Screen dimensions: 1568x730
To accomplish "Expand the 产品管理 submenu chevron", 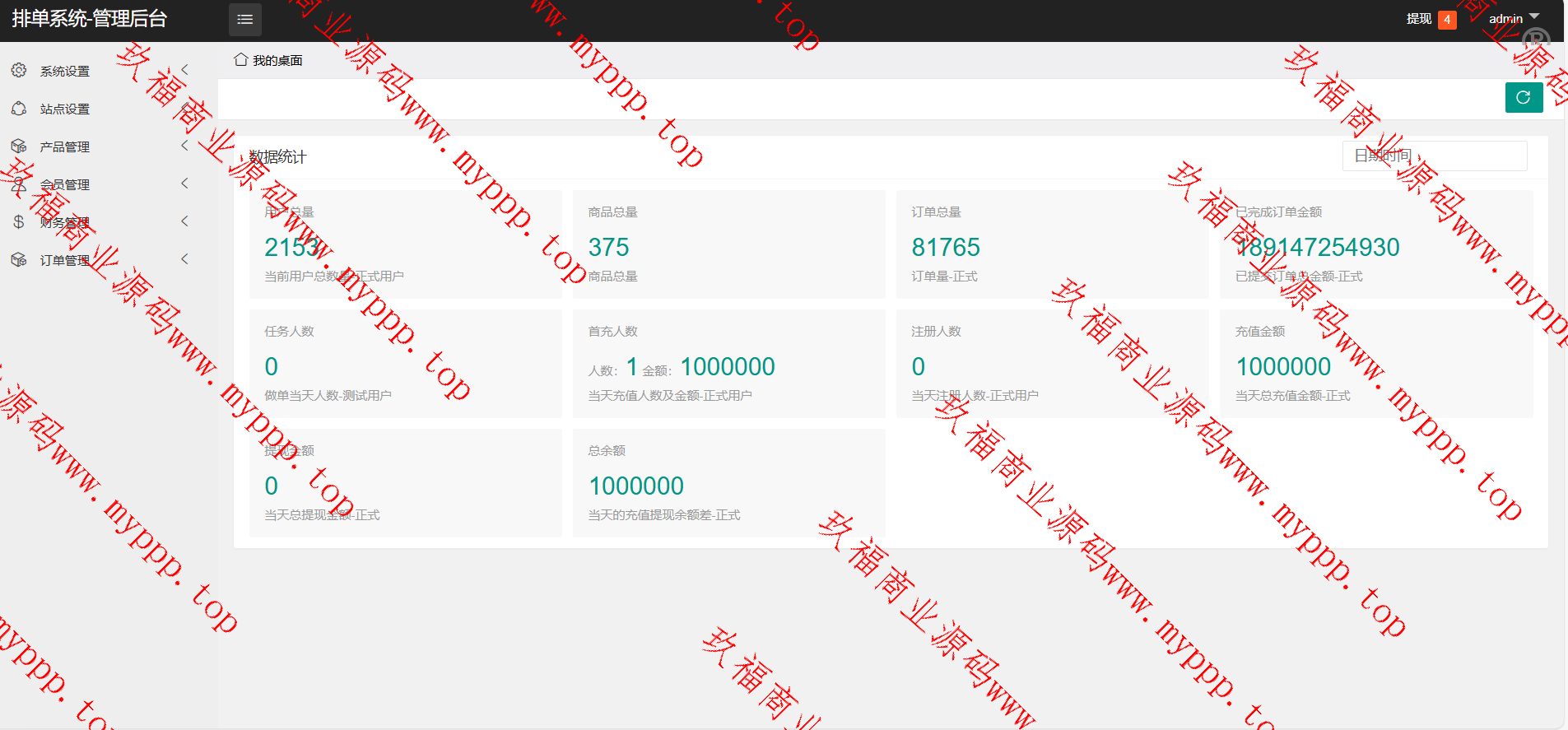I will pos(185,146).
